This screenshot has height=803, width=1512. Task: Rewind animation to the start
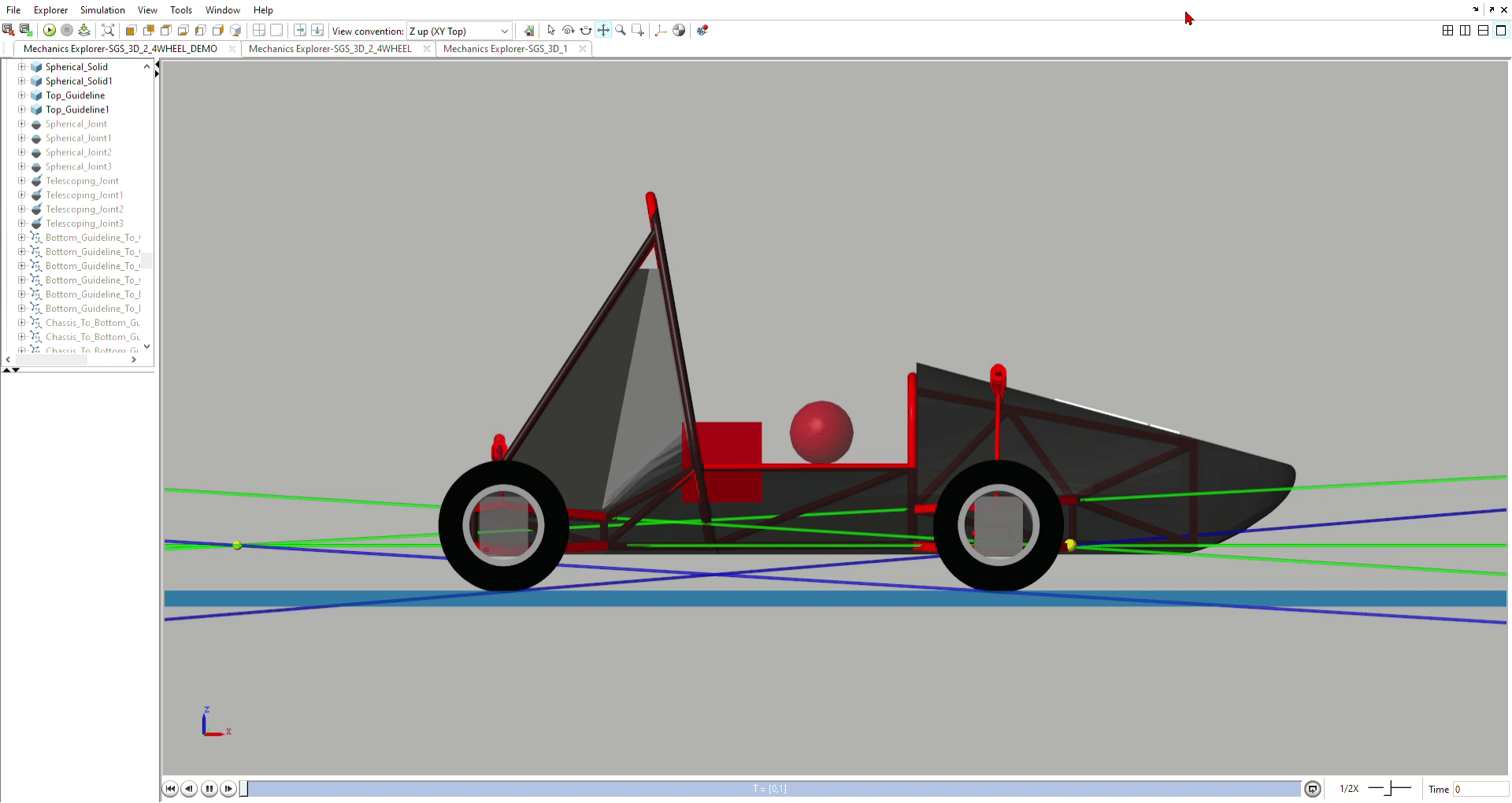click(171, 789)
